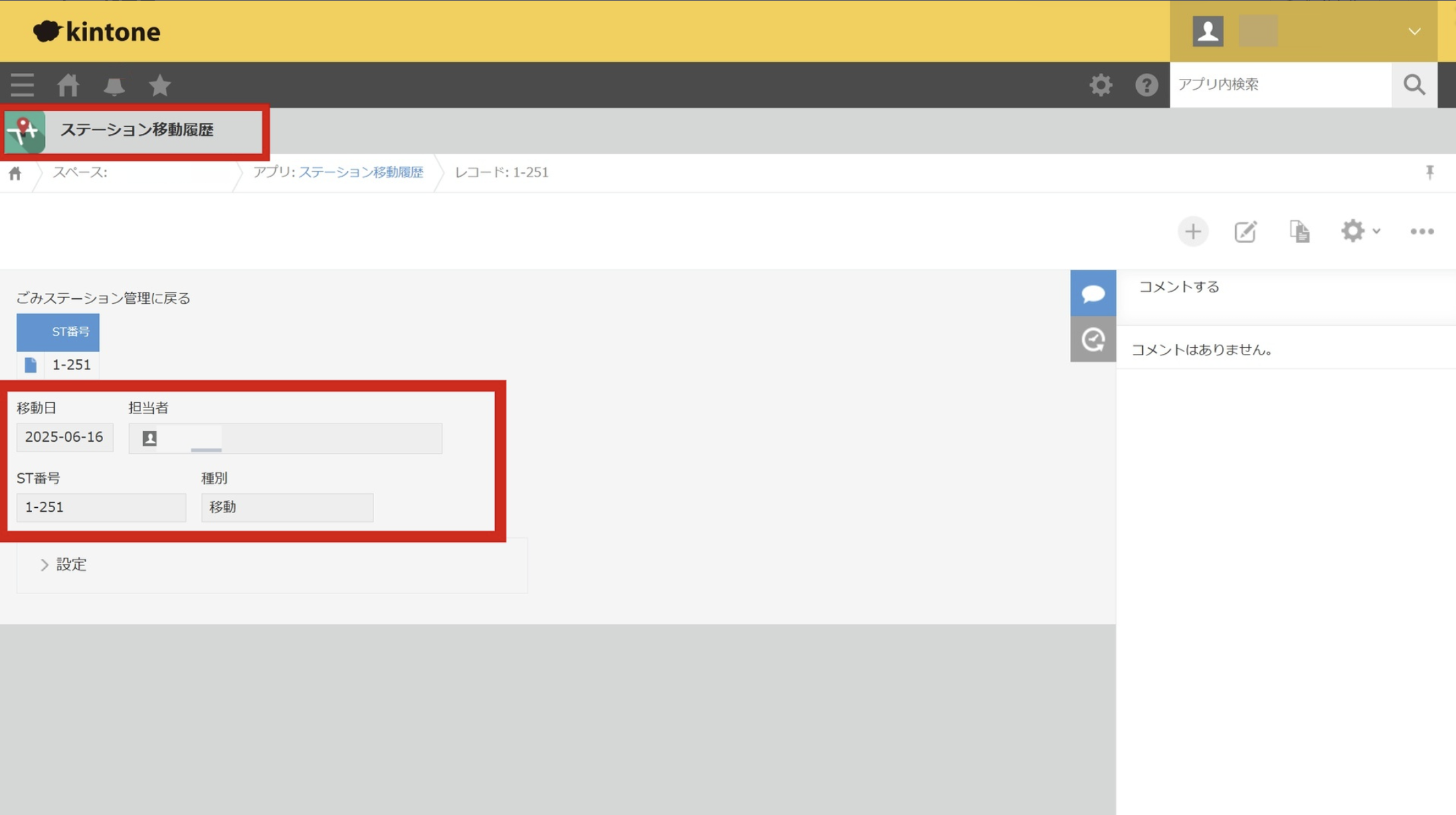Open the user account dropdown arrow
Screen dimensions: 1456x815
pyautogui.click(x=1414, y=31)
